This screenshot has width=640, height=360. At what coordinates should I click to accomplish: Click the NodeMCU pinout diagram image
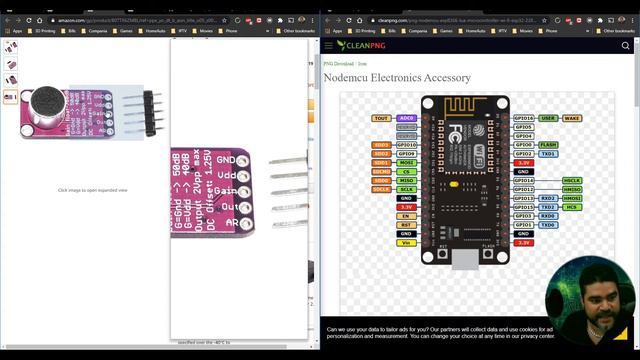(x=477, y=183)
